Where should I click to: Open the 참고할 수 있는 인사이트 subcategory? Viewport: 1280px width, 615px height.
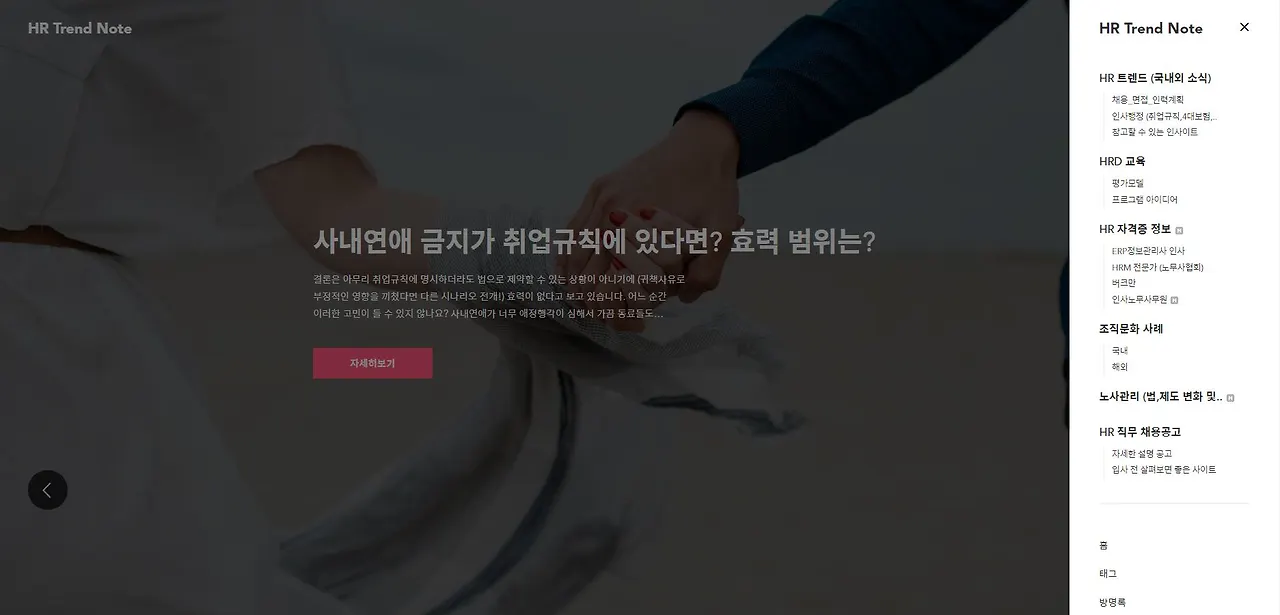[x=1155, y=132]
